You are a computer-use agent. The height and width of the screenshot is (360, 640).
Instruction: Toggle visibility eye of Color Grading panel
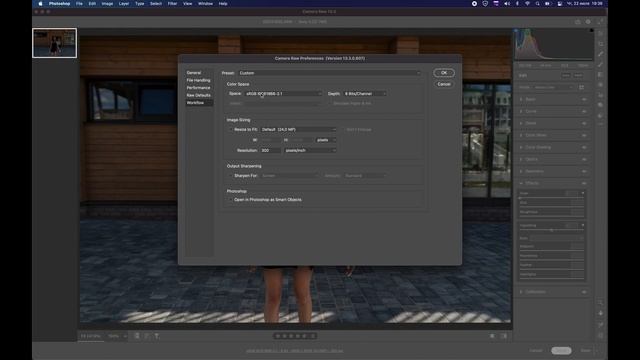[584, 147]
